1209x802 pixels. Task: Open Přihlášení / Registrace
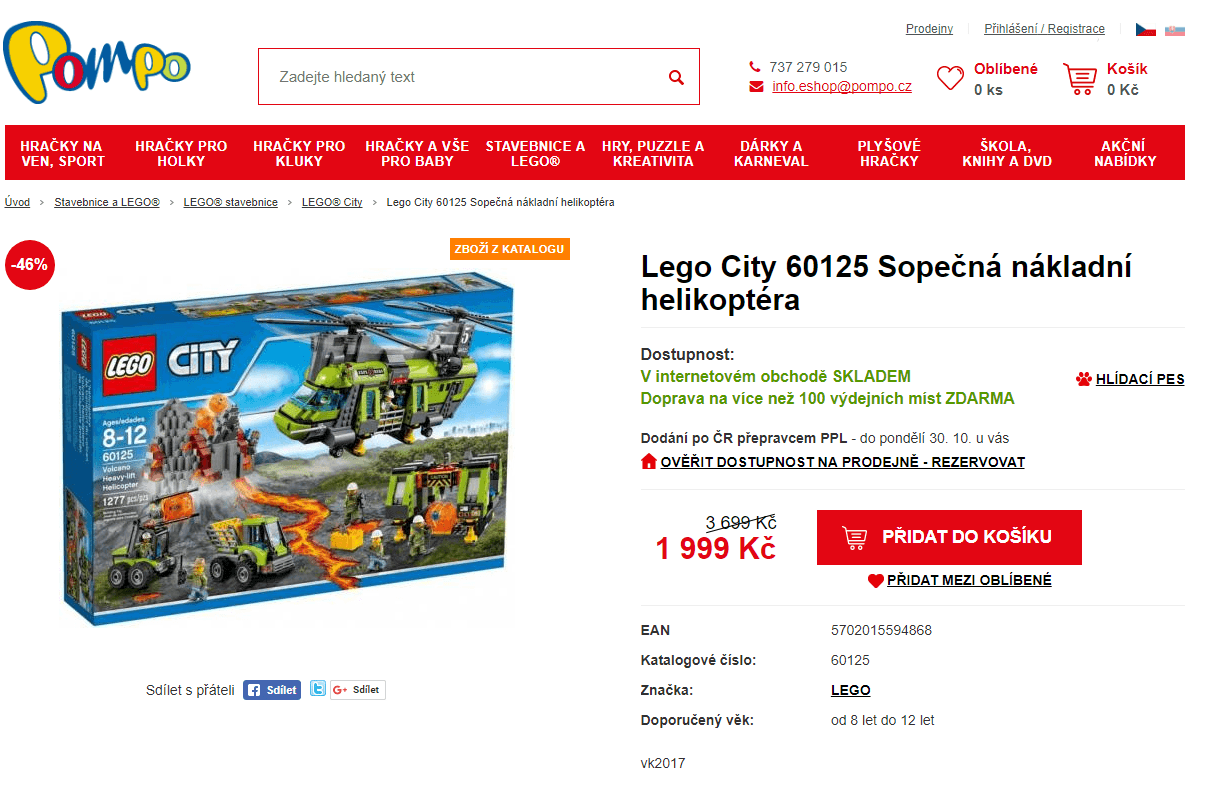click(1044, 29)
